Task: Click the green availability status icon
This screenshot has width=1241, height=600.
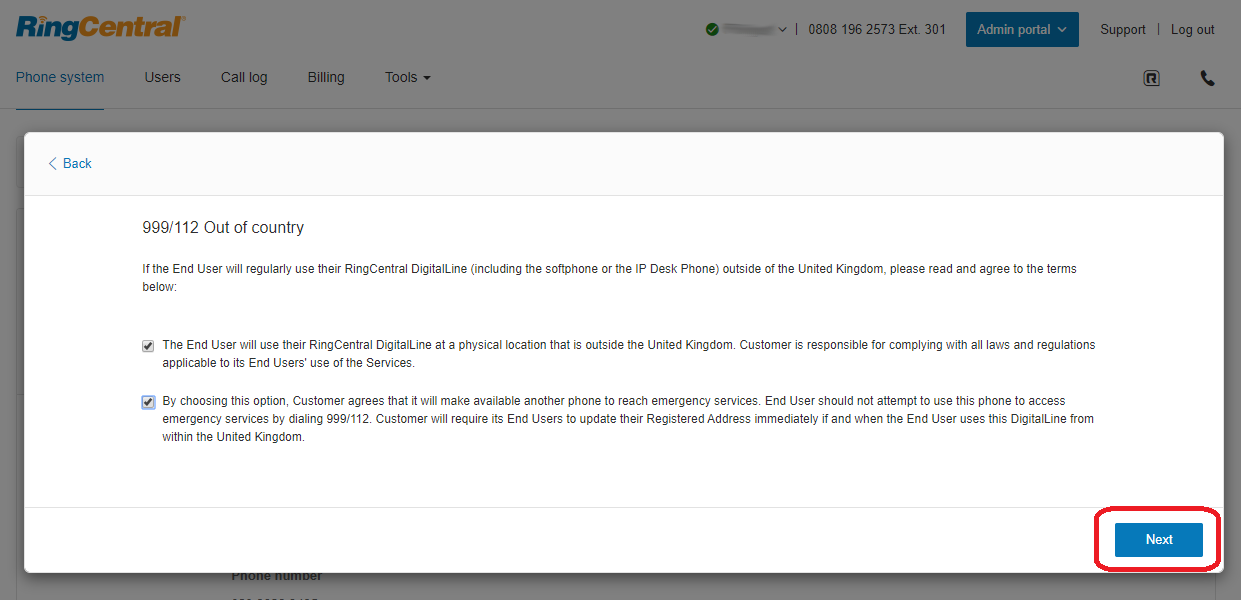Action: point(712,30)
